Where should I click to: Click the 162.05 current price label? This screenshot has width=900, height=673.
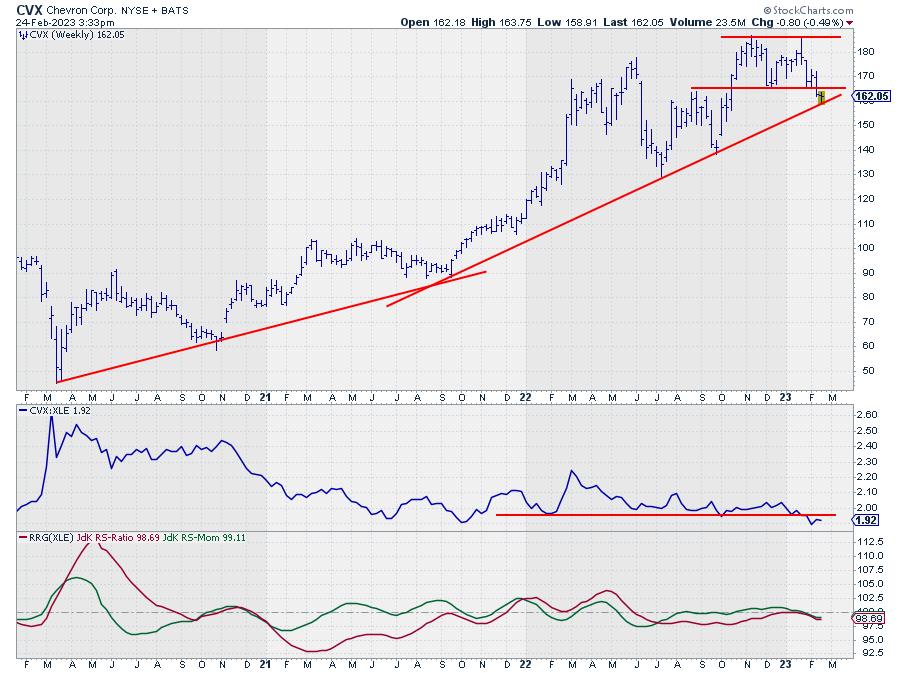(x=872, y=96)
